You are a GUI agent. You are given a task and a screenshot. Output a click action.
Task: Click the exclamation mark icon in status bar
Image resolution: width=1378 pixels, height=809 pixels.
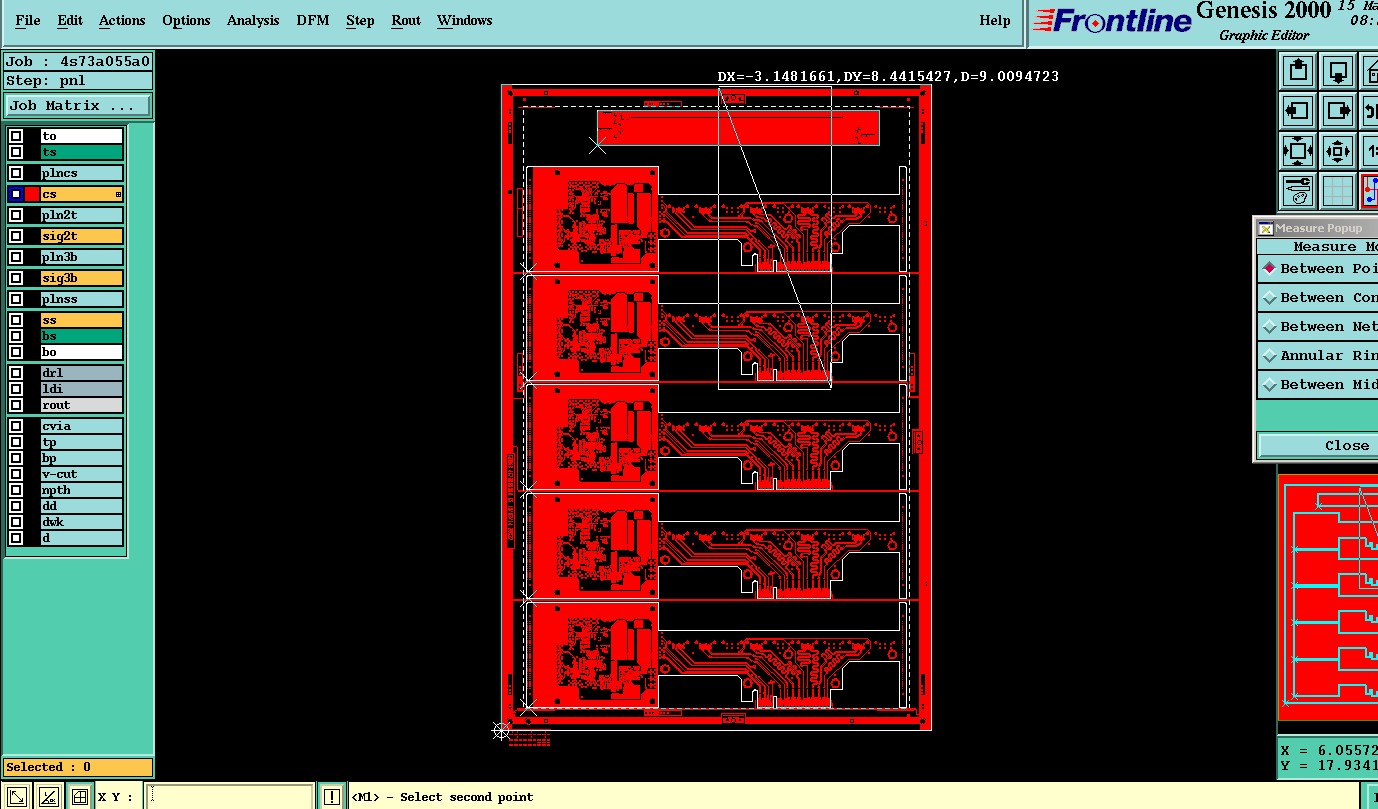point(332,797)
